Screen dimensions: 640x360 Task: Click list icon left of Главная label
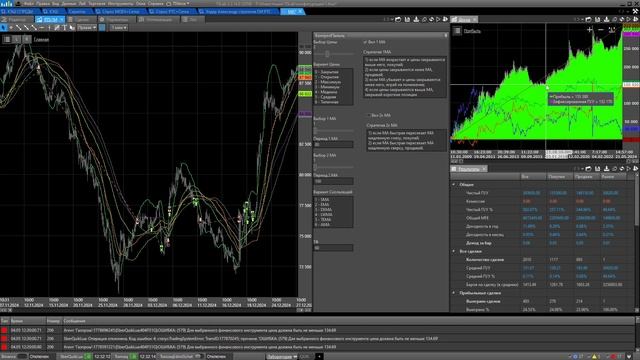click(7, 39)
